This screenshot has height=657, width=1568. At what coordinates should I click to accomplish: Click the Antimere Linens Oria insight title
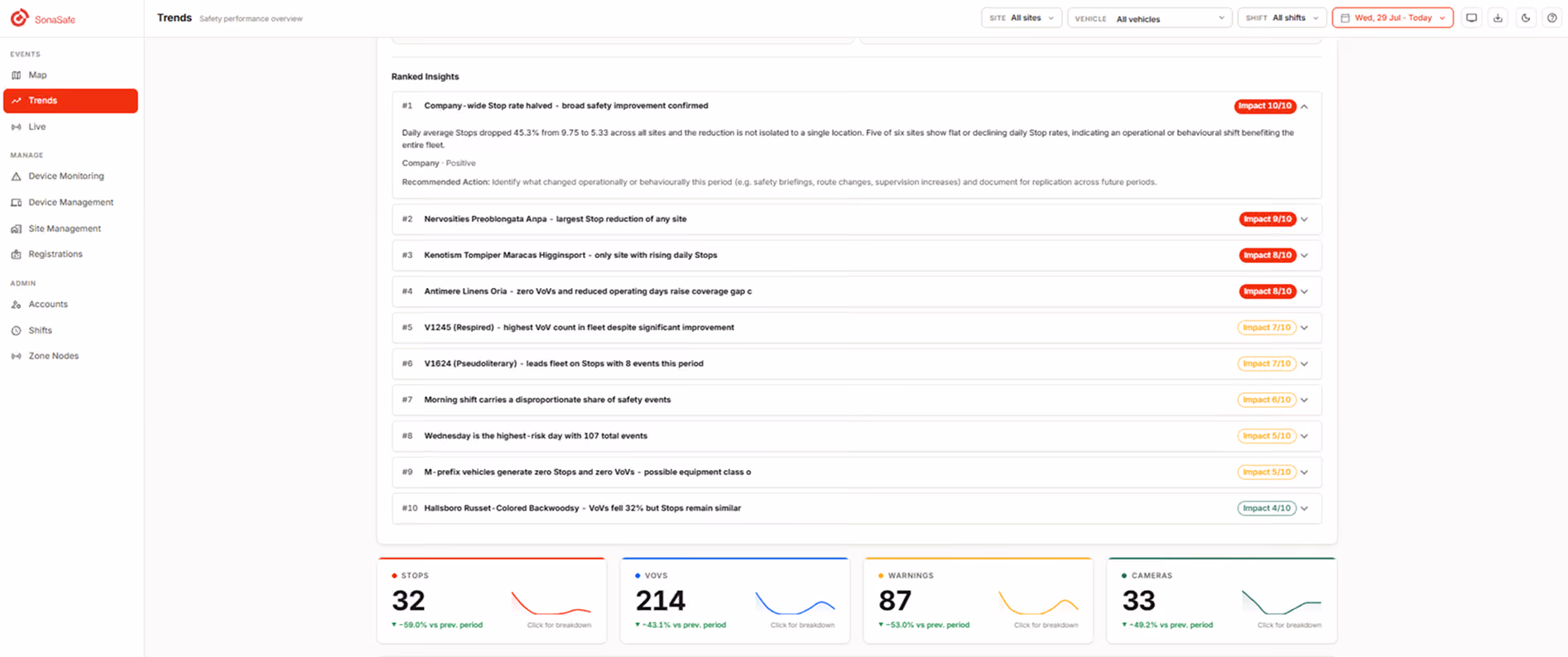pos(588,291)
